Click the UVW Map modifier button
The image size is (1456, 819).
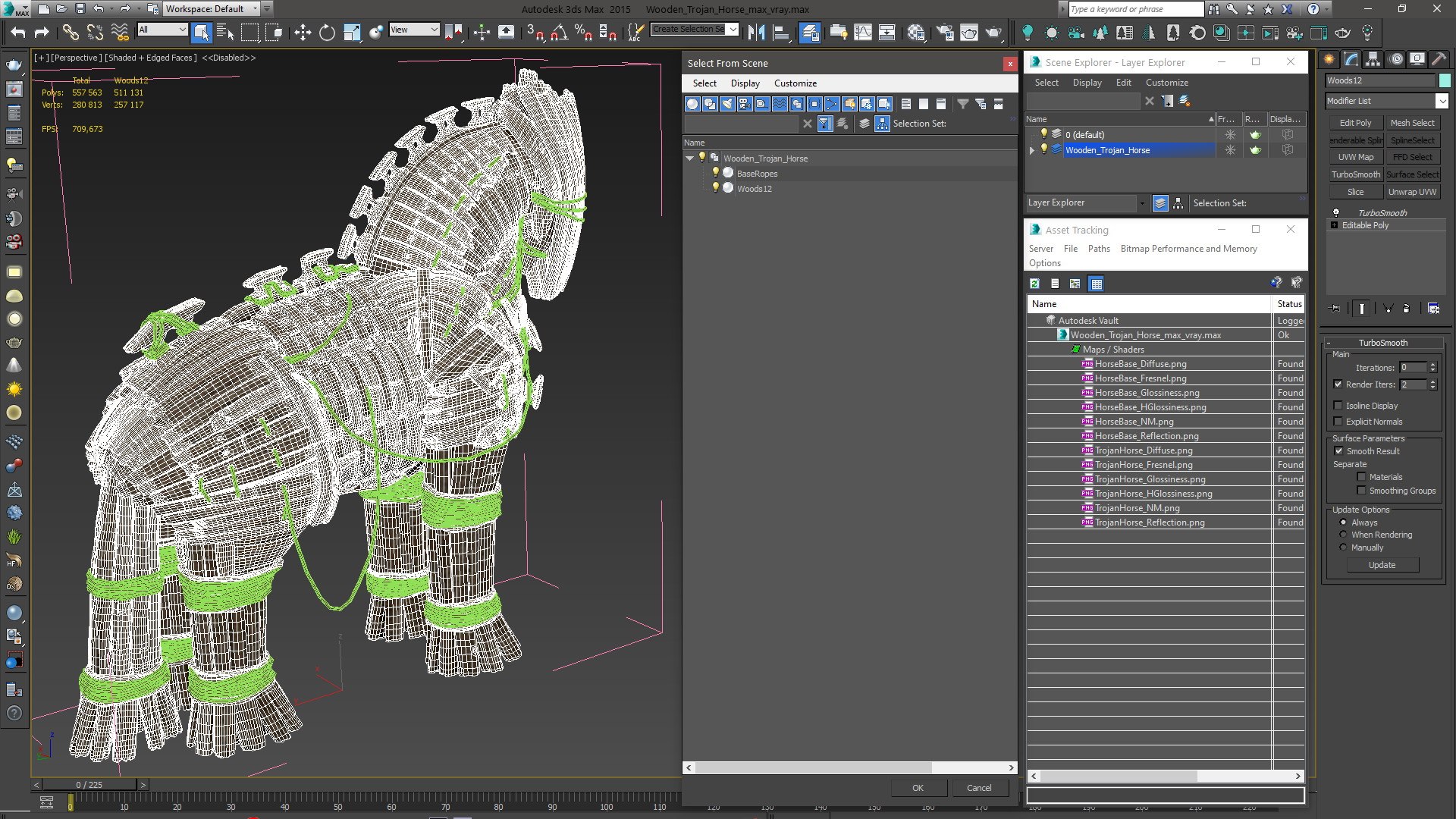tap(1355, 157)
